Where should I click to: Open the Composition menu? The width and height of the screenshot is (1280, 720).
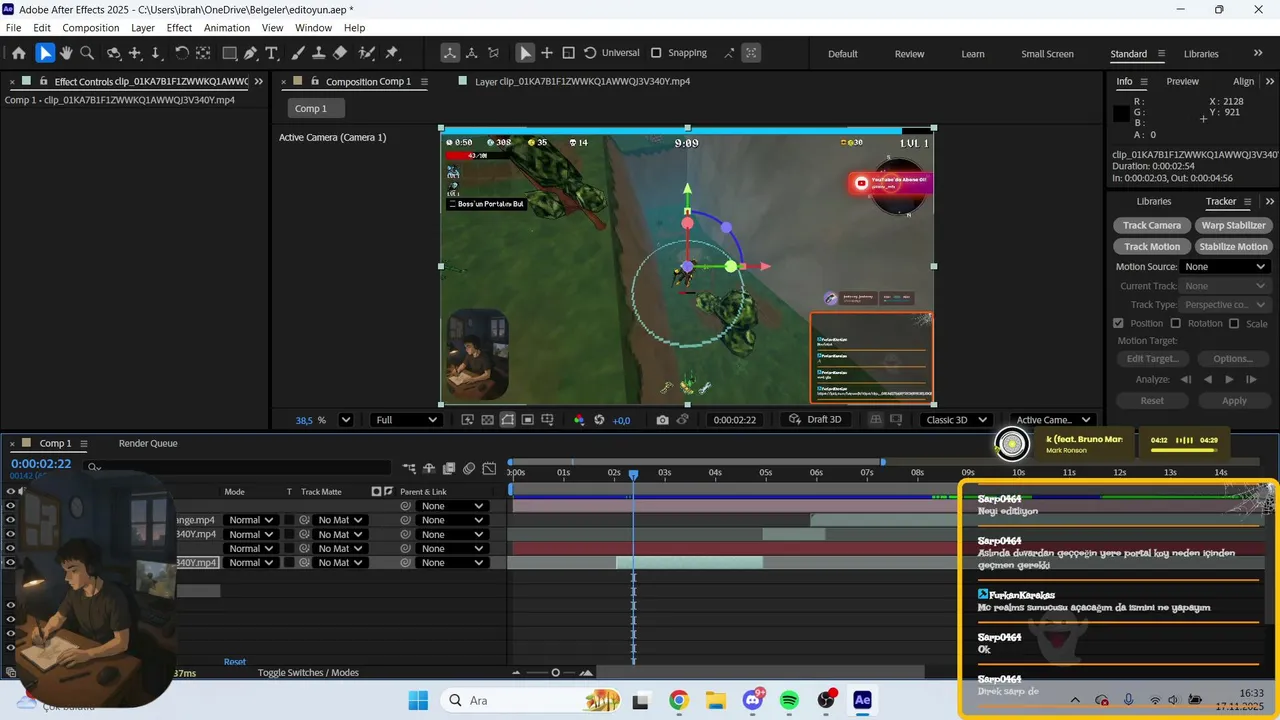[90, 28]
